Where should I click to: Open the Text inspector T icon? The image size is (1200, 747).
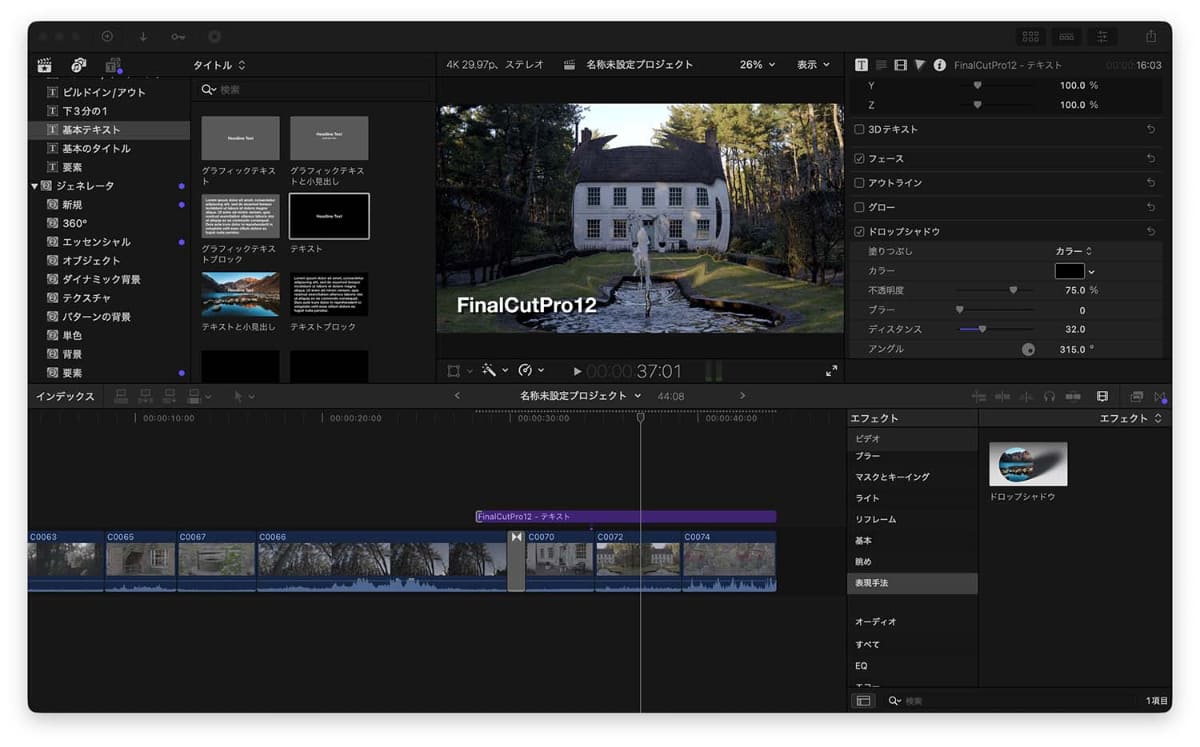coord(862,65)
